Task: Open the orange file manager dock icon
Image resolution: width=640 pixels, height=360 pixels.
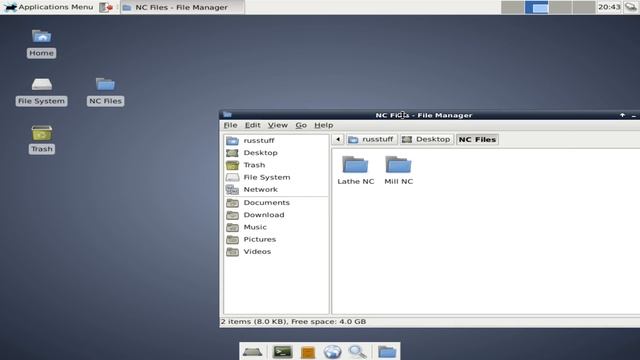Action: [308, 352]
